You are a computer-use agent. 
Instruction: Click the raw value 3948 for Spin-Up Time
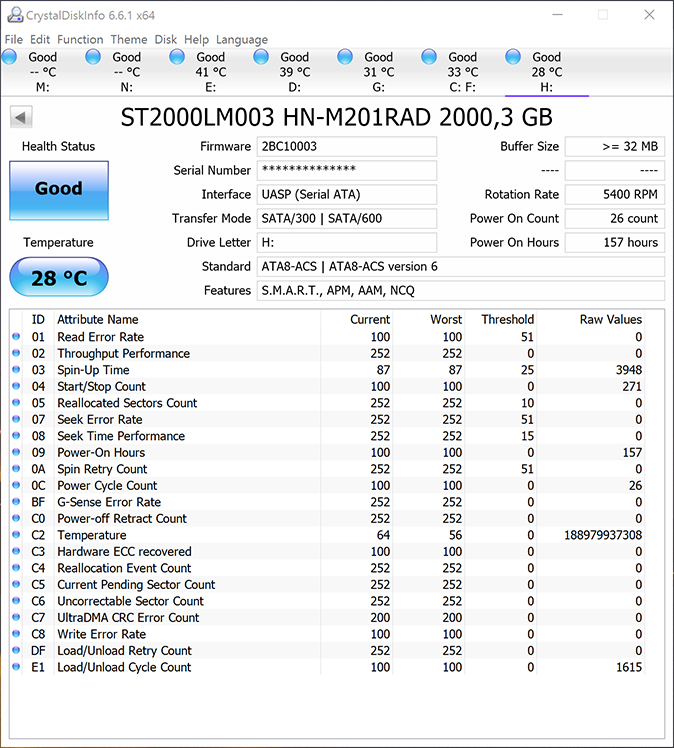click(x=629, y=370)
